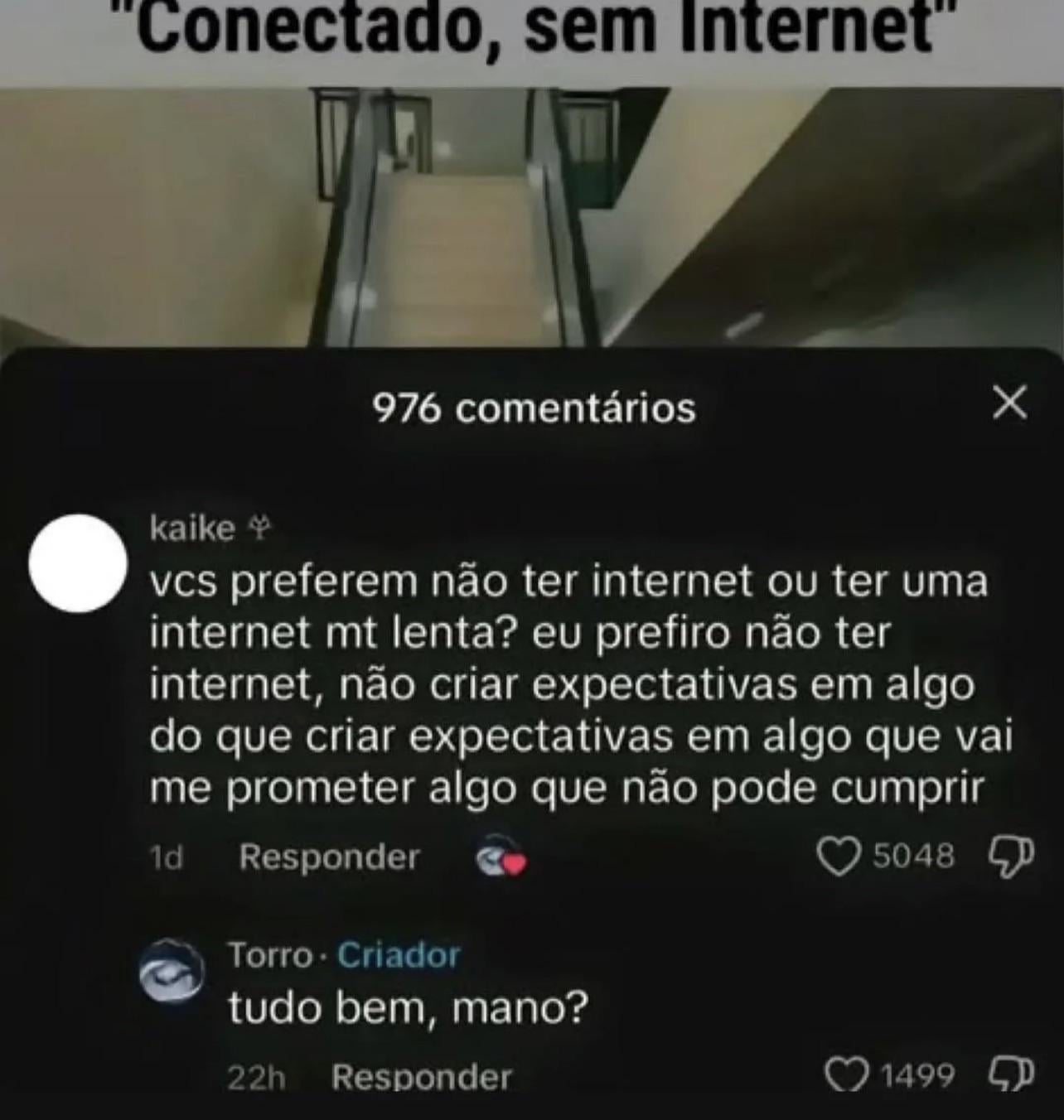Close the comments panel with the X
Viewport: 1064px width, 1120px height.
(x=1009, y=403)
